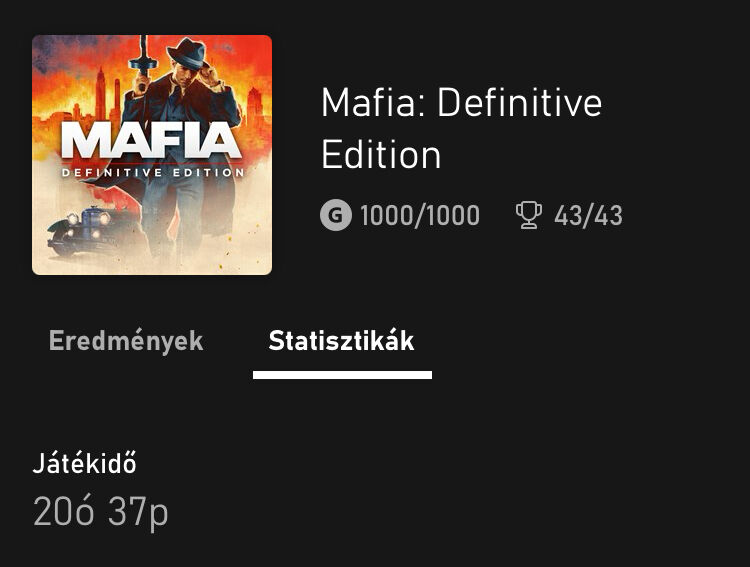The image size is (750, 567).
Task: Click the MAFIA logo on the cover
Action: (x=152, y=140)
